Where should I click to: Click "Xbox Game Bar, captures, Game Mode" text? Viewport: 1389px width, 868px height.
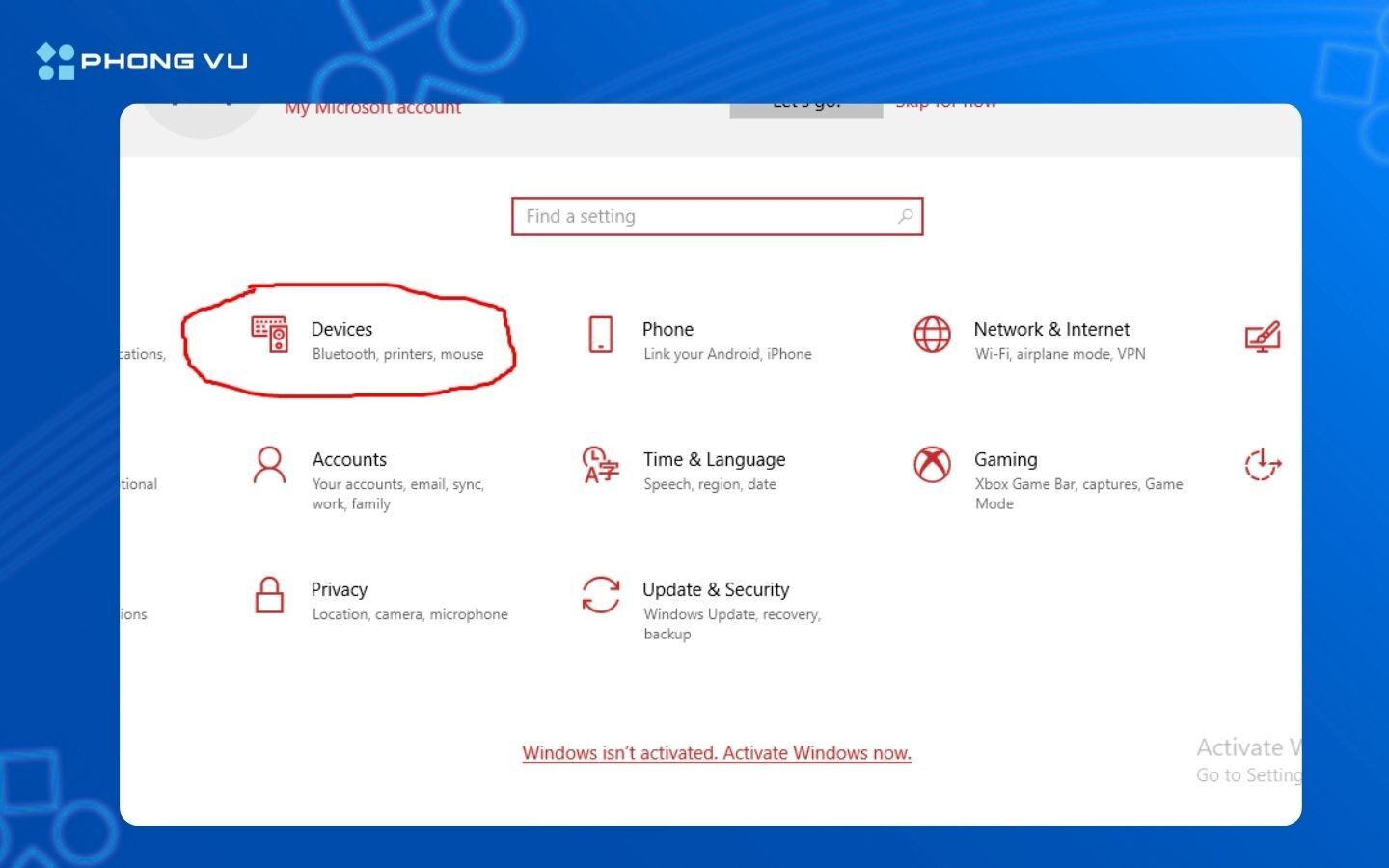pos(1078,494)
